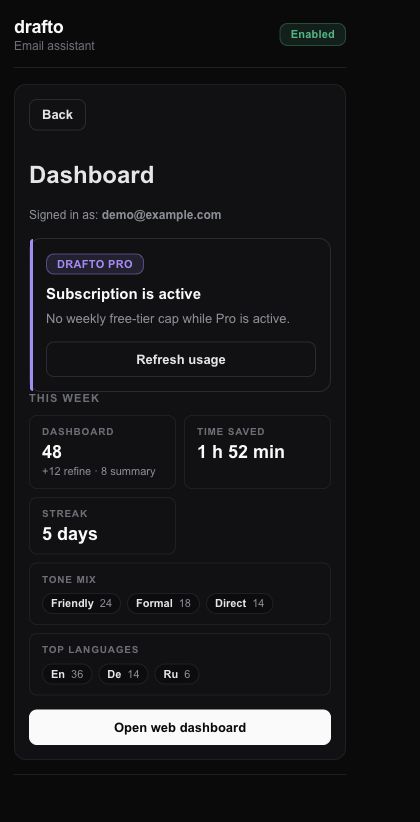Click the Streak 5 days card
Image resolution: width=420 pixels, height=822 pixels.
point(102,526)
